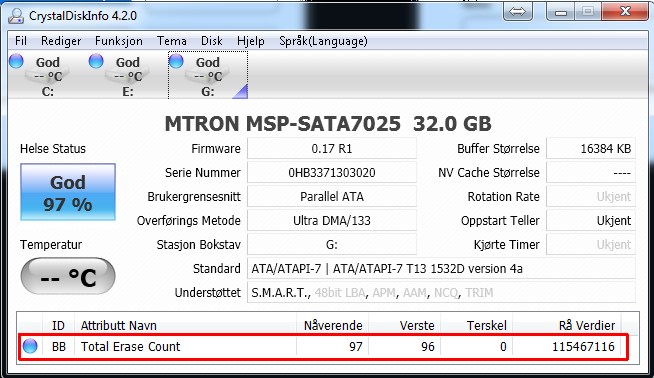The image size is (654, 378).
Task: Click the Firmware value 0.17 R1
Action: coord(332,149)
